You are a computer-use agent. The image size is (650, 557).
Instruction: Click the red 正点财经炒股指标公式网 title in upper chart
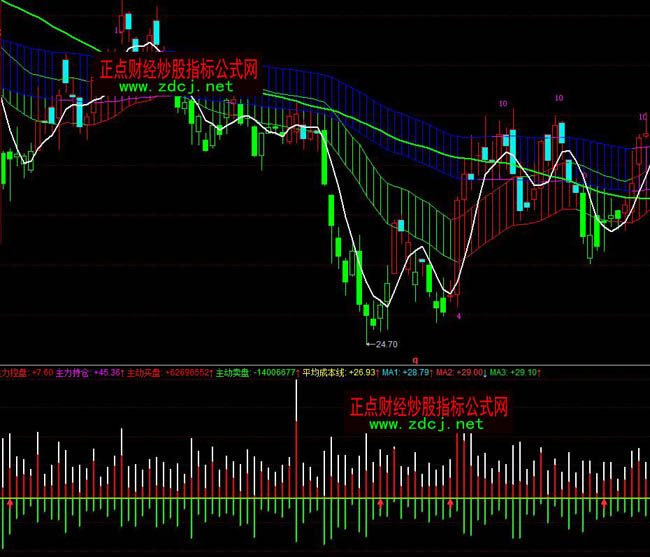(x=179, y=69)
